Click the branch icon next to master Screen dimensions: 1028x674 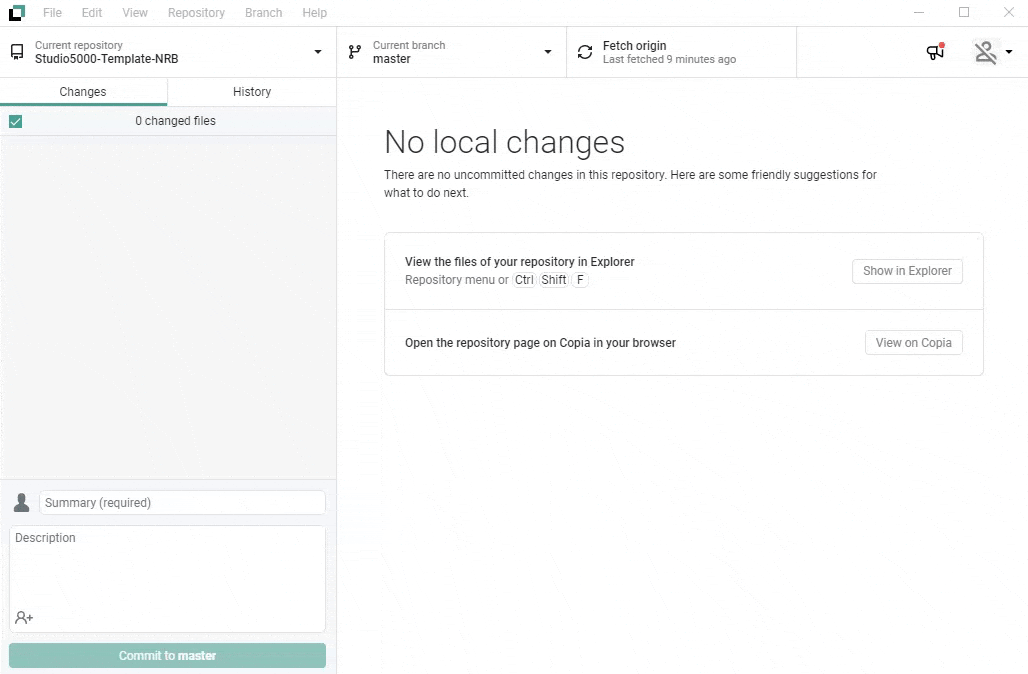[x=354, y=52]
